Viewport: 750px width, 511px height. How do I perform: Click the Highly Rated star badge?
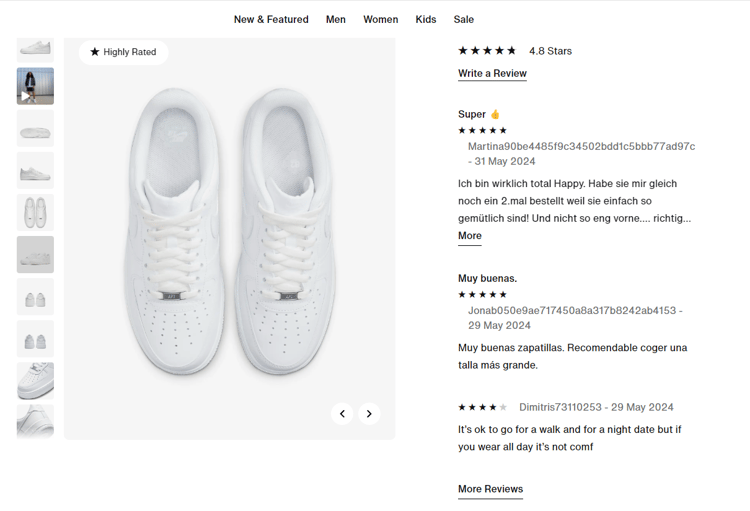(x=123, y=52)
